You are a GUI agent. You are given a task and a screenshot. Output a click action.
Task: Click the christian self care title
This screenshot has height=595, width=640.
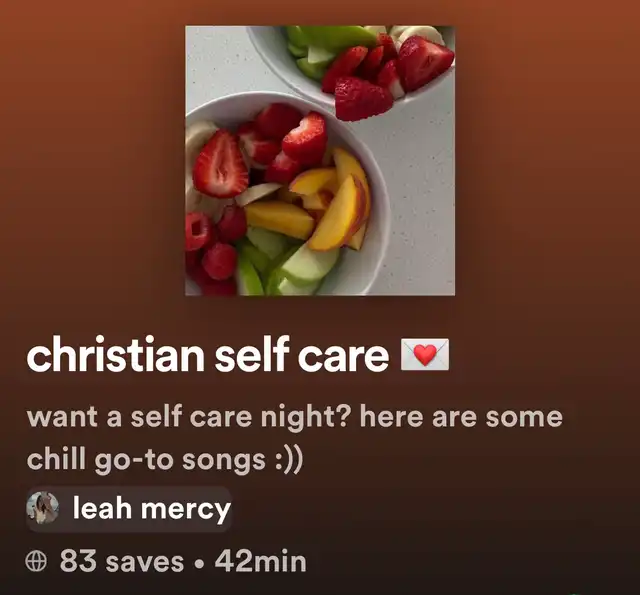point(208,354)
